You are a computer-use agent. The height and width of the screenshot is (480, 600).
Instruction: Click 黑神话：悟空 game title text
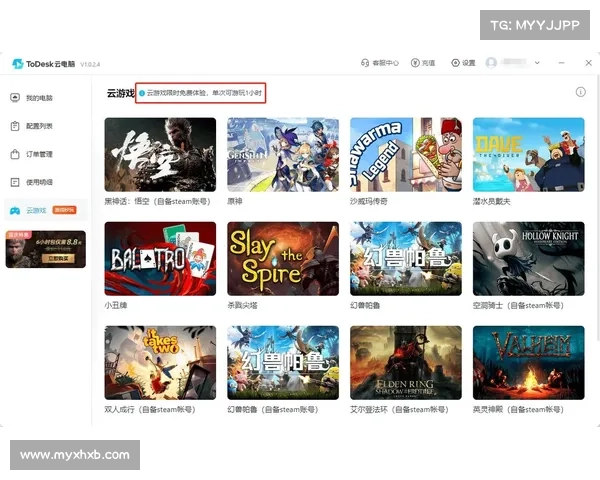(157, 201)
